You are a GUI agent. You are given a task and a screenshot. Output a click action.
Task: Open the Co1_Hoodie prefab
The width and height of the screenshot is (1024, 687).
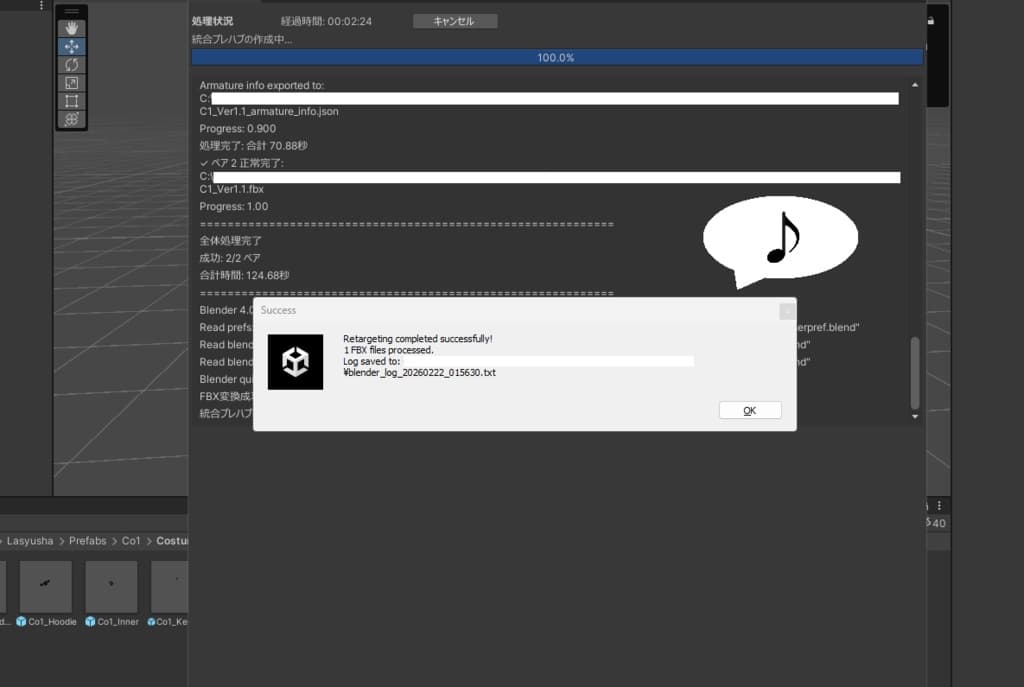[46, 586]
